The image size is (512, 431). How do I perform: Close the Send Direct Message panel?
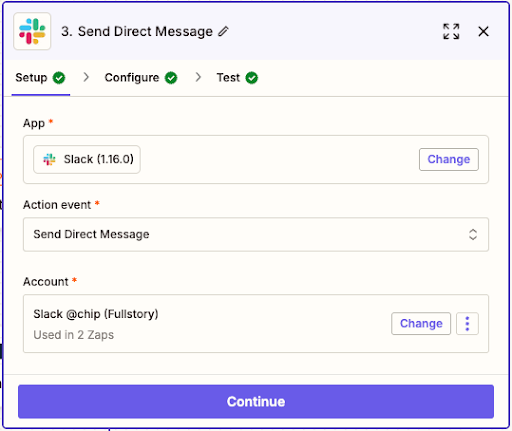point(483,31)
